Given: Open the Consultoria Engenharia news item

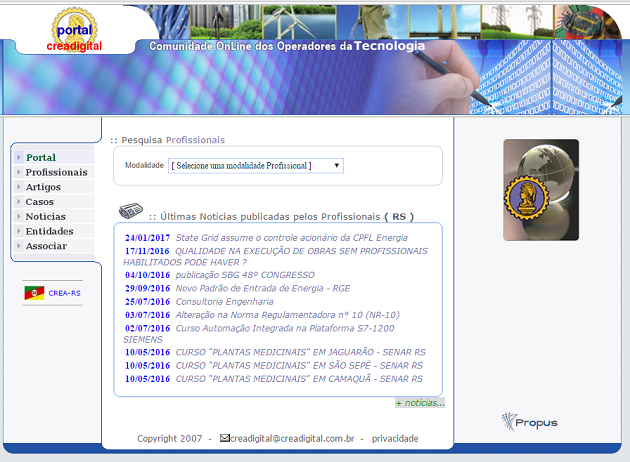Looking at the screenshot, I should [x=225, y=301].
